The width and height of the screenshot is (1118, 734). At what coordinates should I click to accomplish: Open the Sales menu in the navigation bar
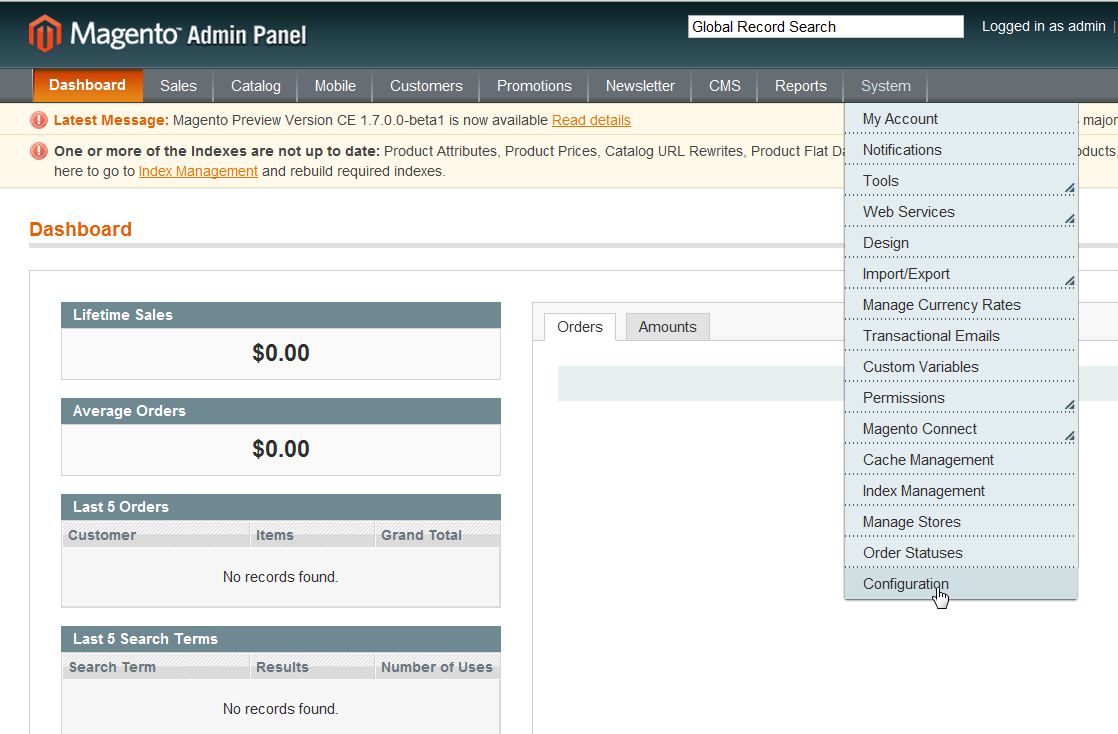tap(178, 86)
